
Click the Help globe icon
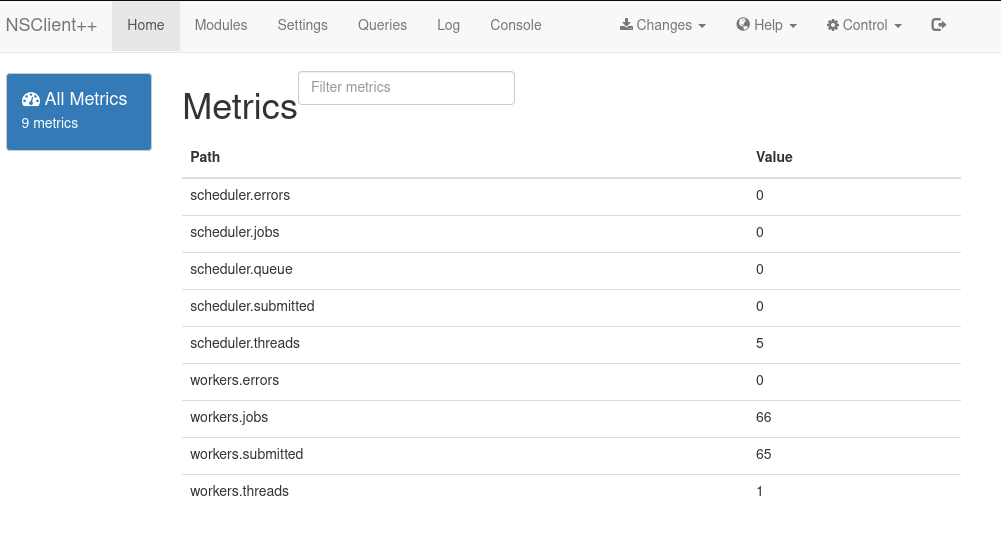(743, 25)
